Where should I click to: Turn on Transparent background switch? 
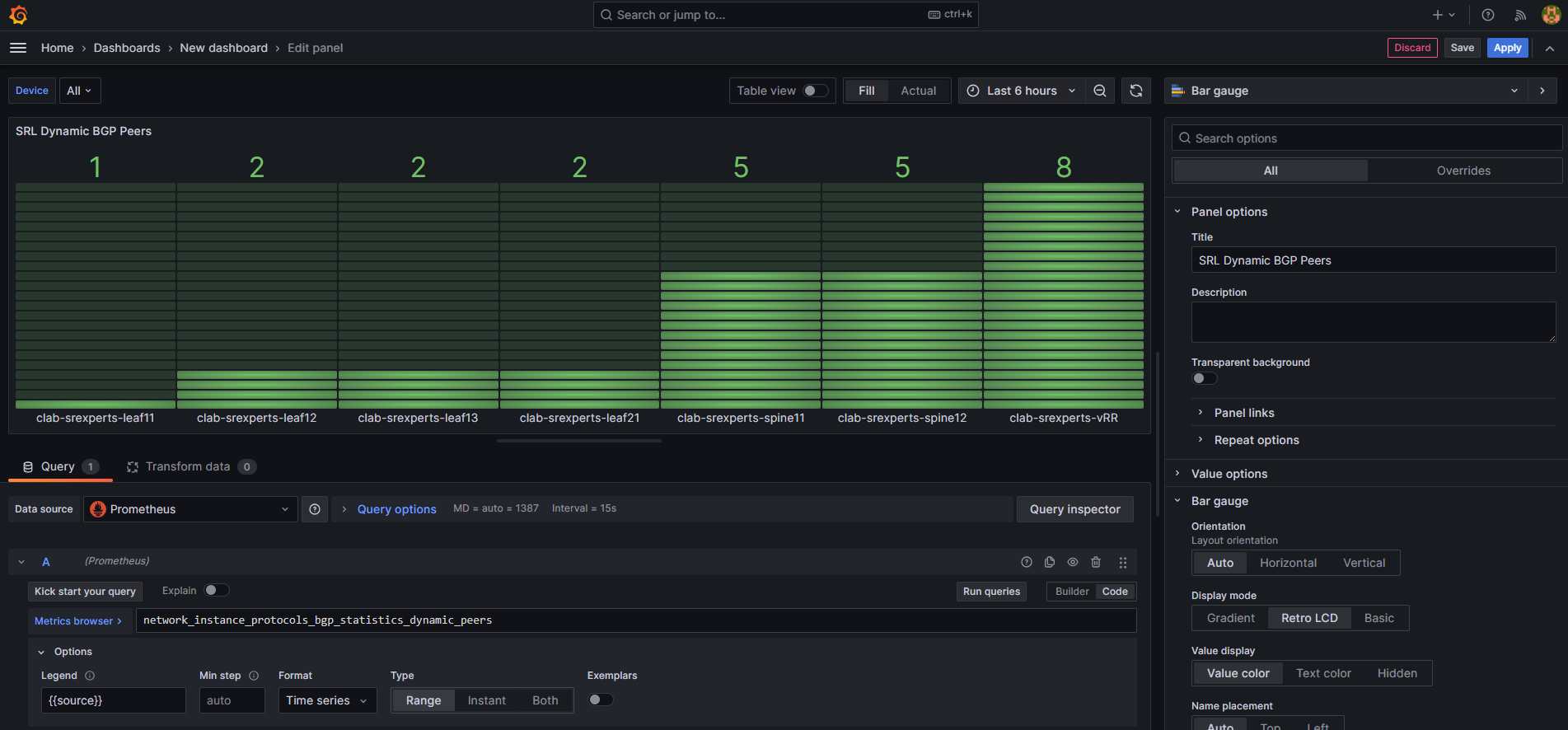(x=1205, y=378)
